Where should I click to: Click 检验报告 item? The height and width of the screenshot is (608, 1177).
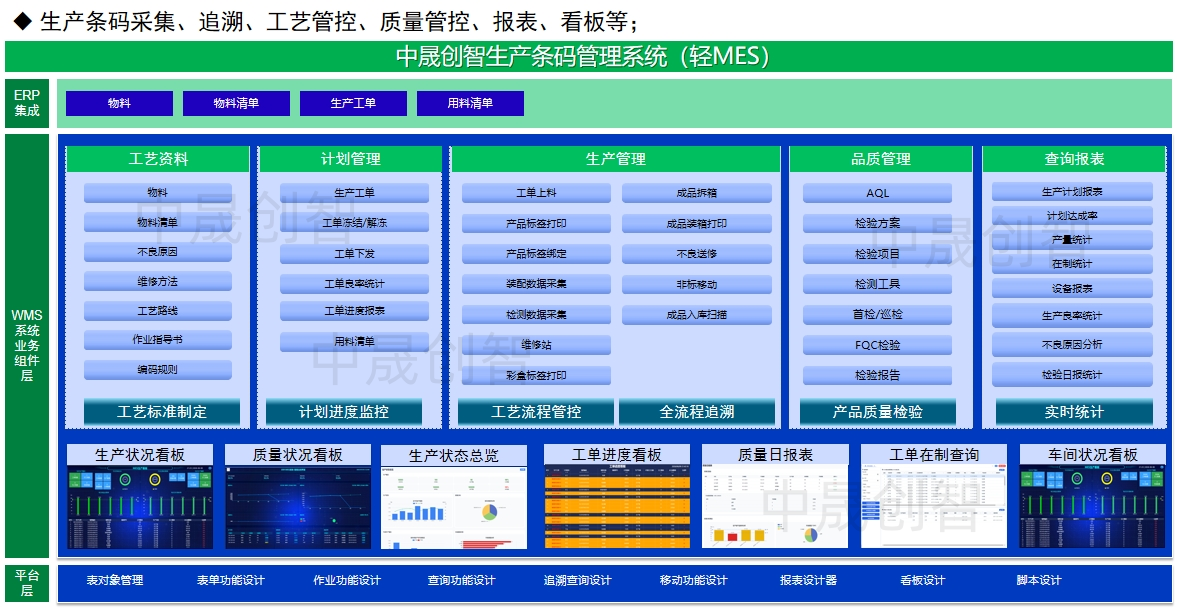[x=877, y=375]
